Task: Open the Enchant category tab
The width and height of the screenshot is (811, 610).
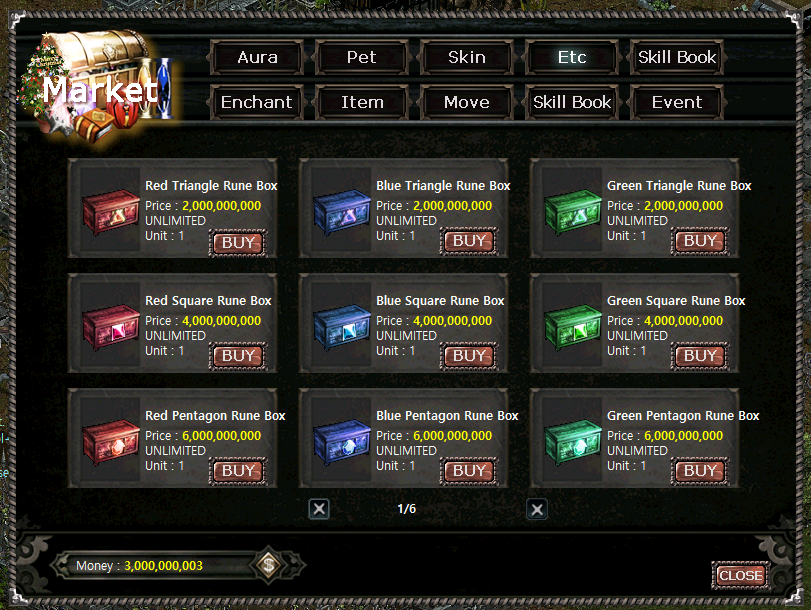Action: coord(257,102)
